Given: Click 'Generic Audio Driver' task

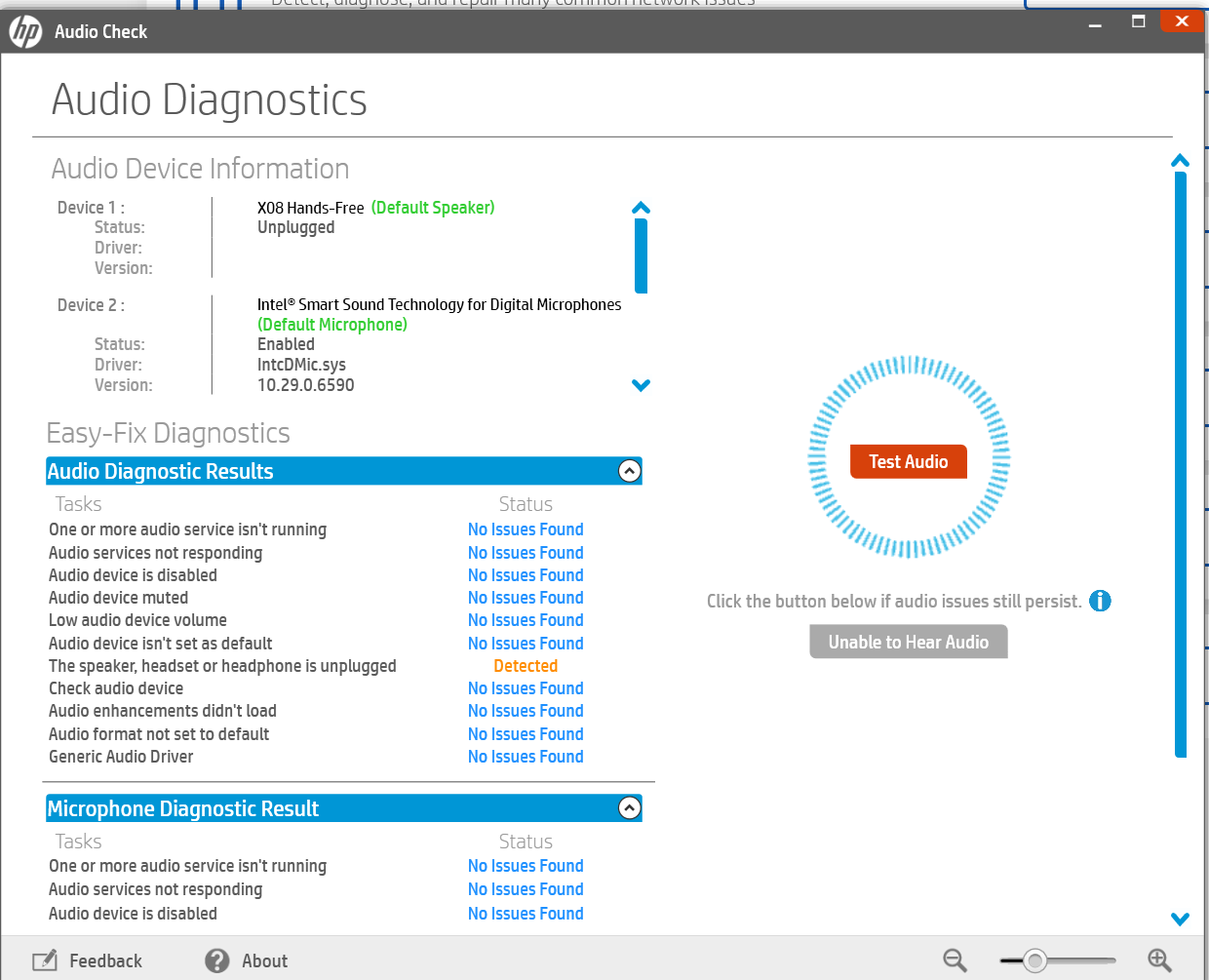Looking at the screenshot, I should click(x=121, y=757).
